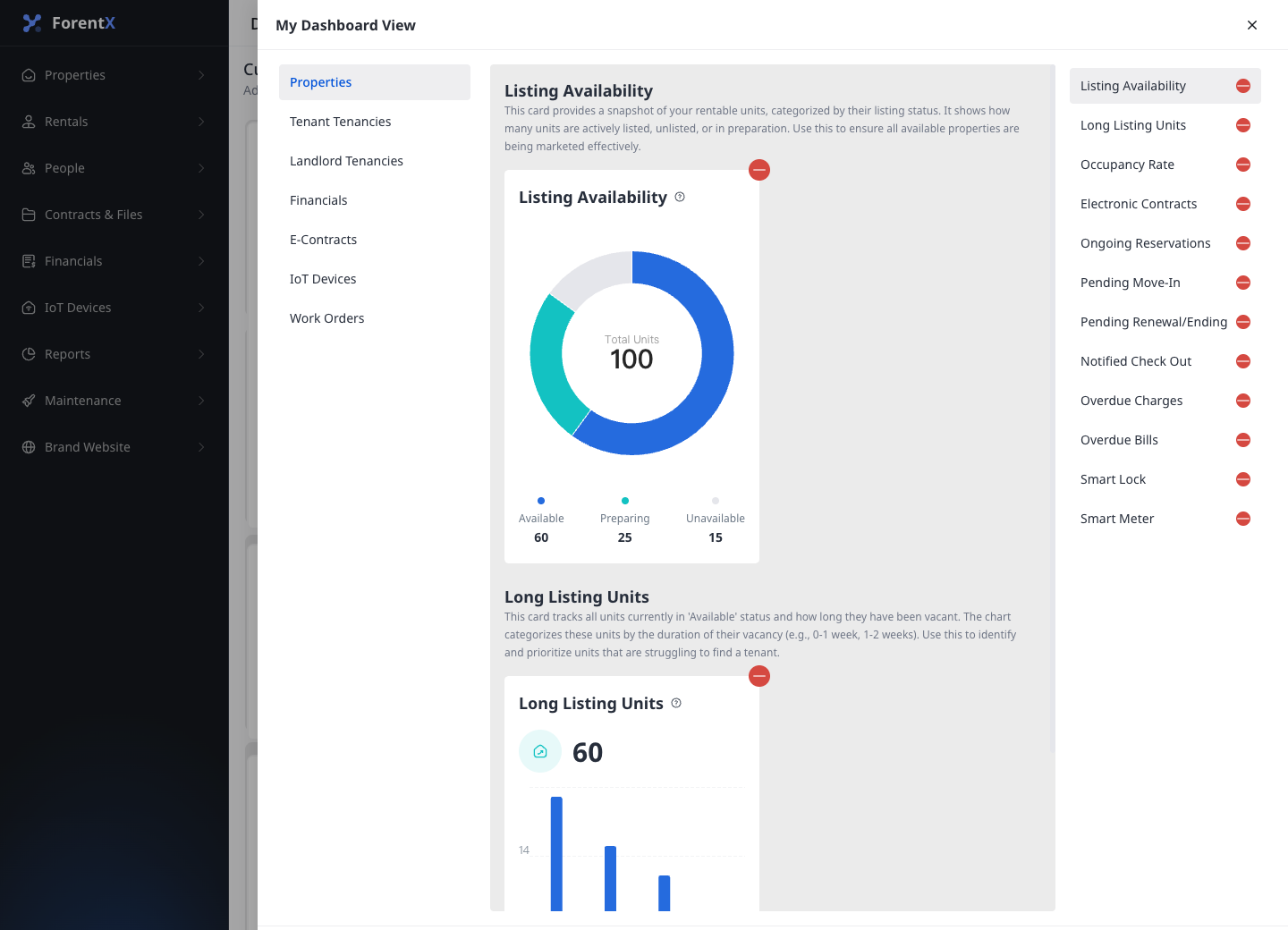1288x930 pixels.
Task: Click the Maintenance sidebar icon
Action: [x=29, y=401]
